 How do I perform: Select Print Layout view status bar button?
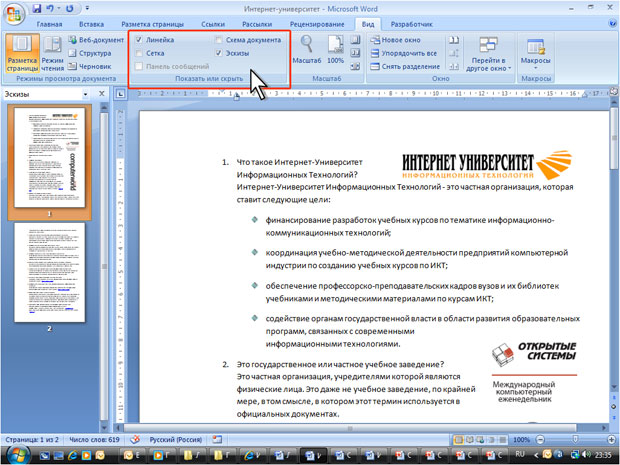pos(458,440)
